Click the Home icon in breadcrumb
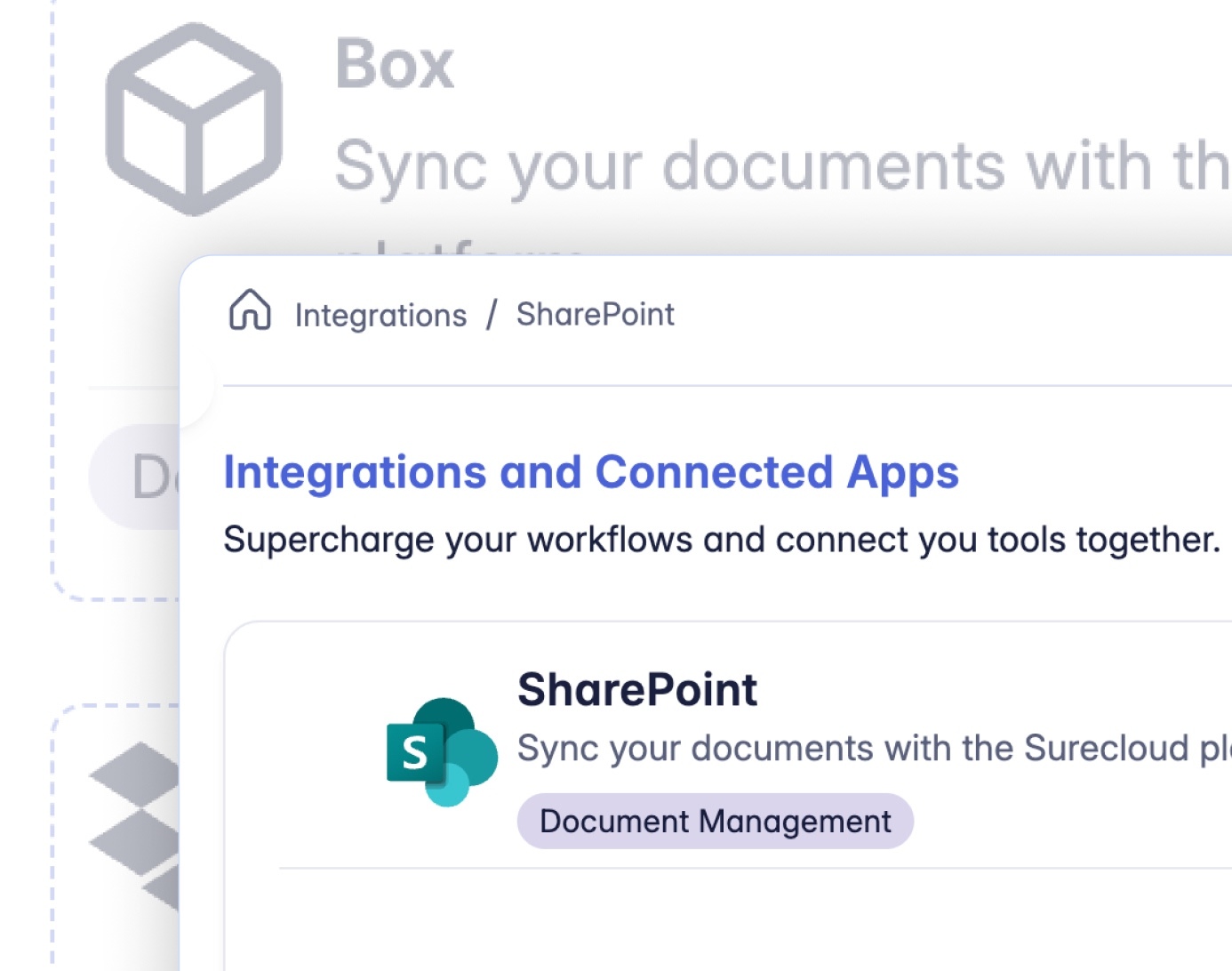The image size is (1232, 971). [x=250, y=310]
